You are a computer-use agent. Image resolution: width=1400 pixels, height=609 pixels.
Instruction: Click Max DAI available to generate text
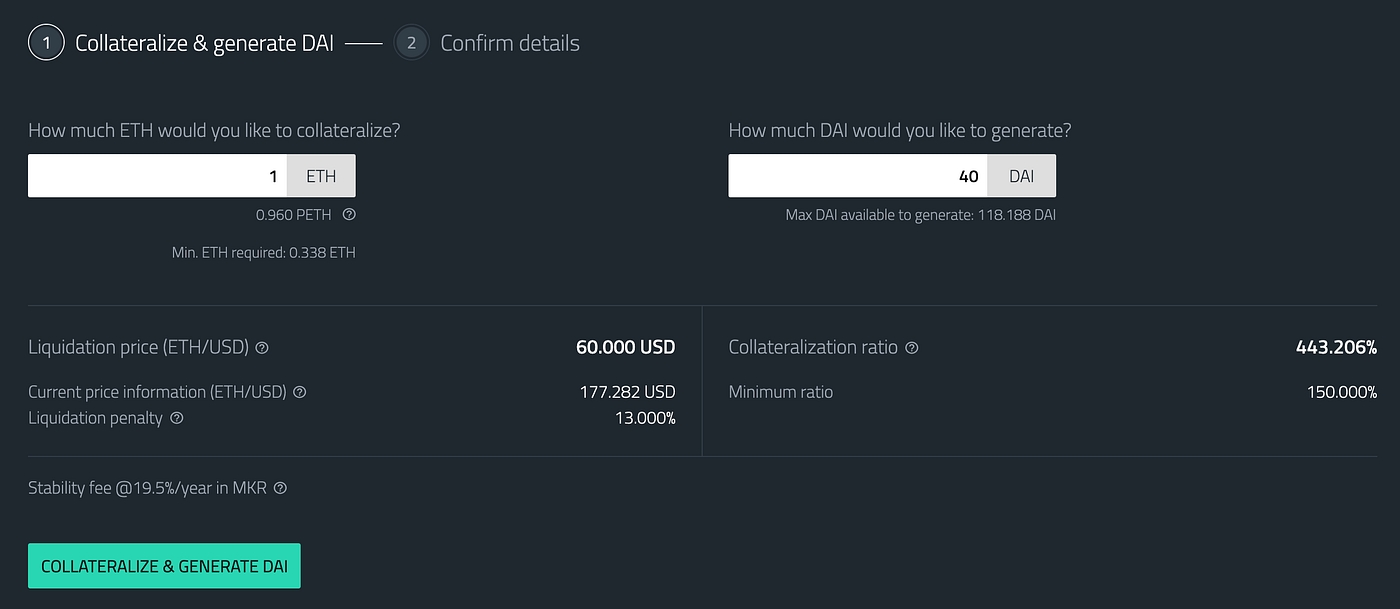click(x=920, y=215)
